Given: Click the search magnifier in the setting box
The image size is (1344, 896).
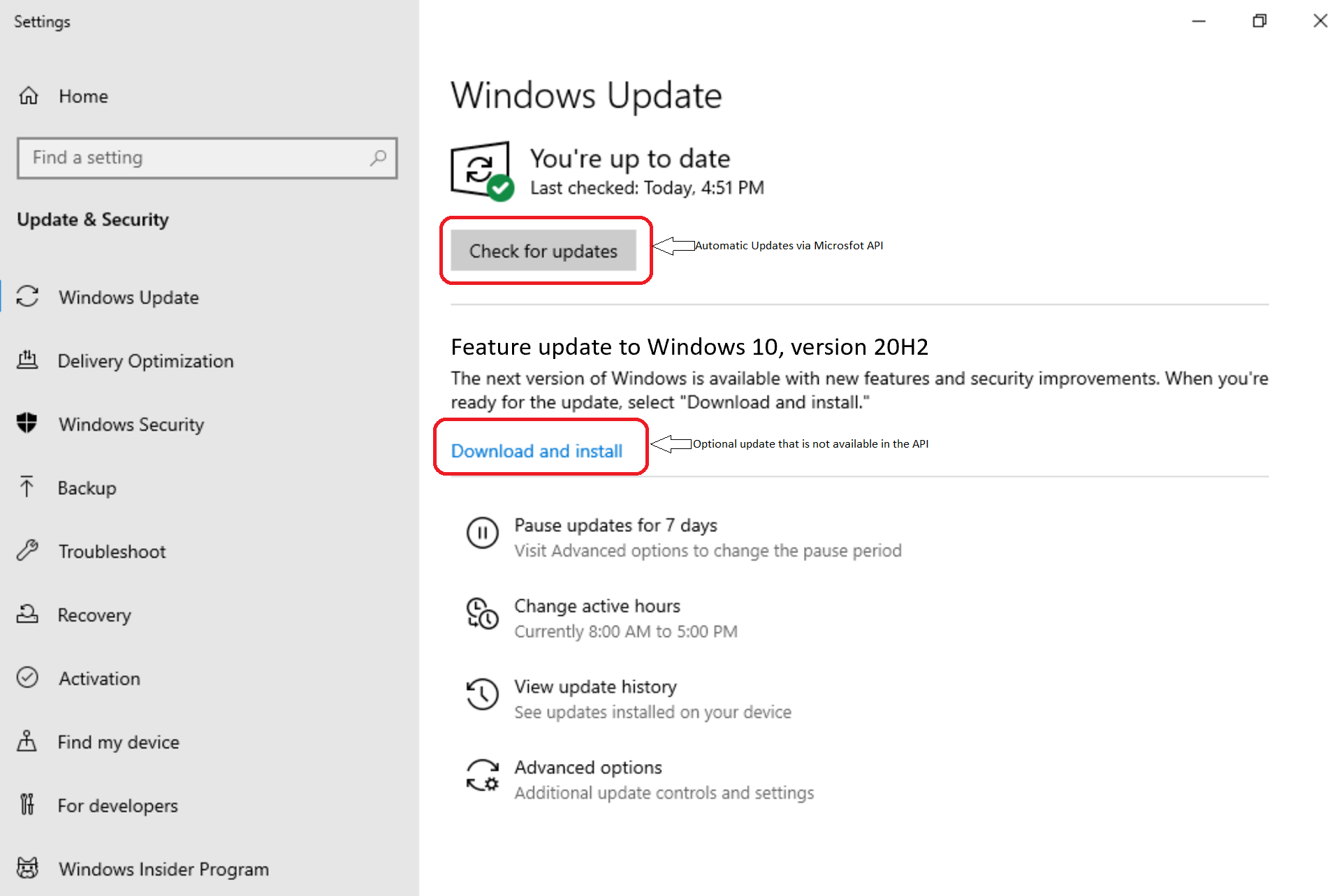Looking at the screenshot, I should click(378, 158).
